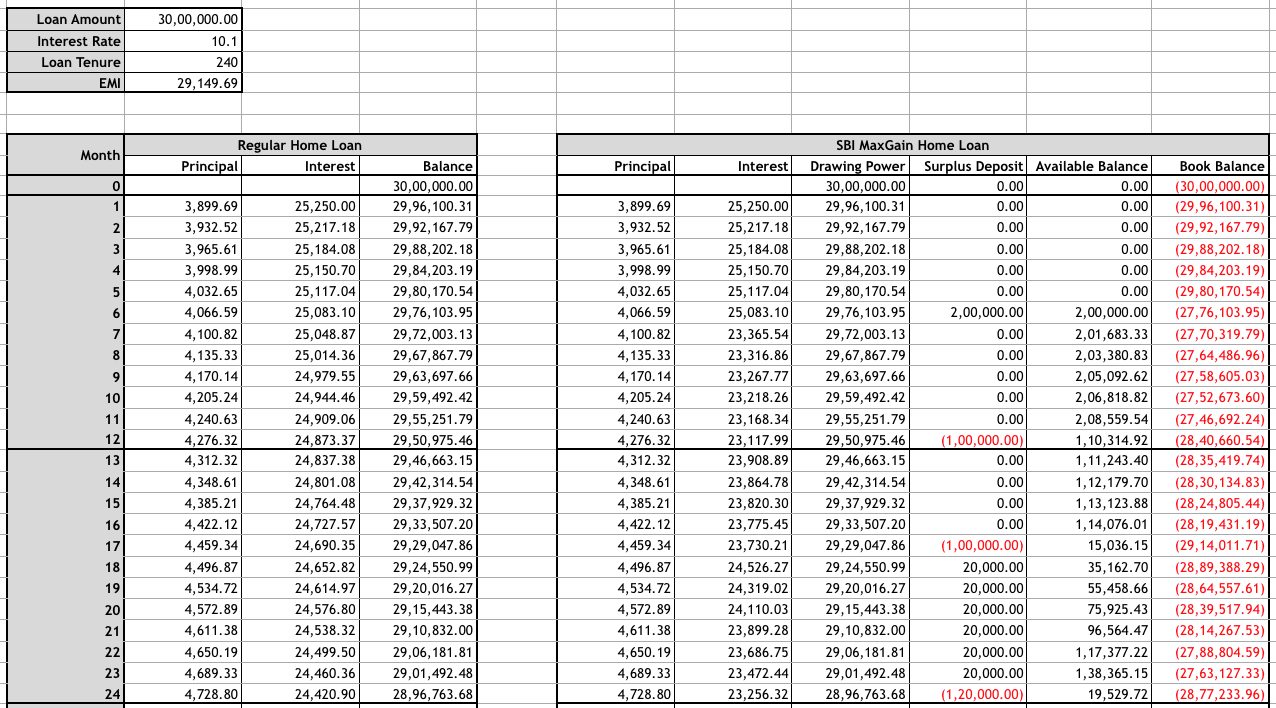The image size is (1276, 708).
Task: Select book balance cell (28,77,233.96)
Action: 1210,692
